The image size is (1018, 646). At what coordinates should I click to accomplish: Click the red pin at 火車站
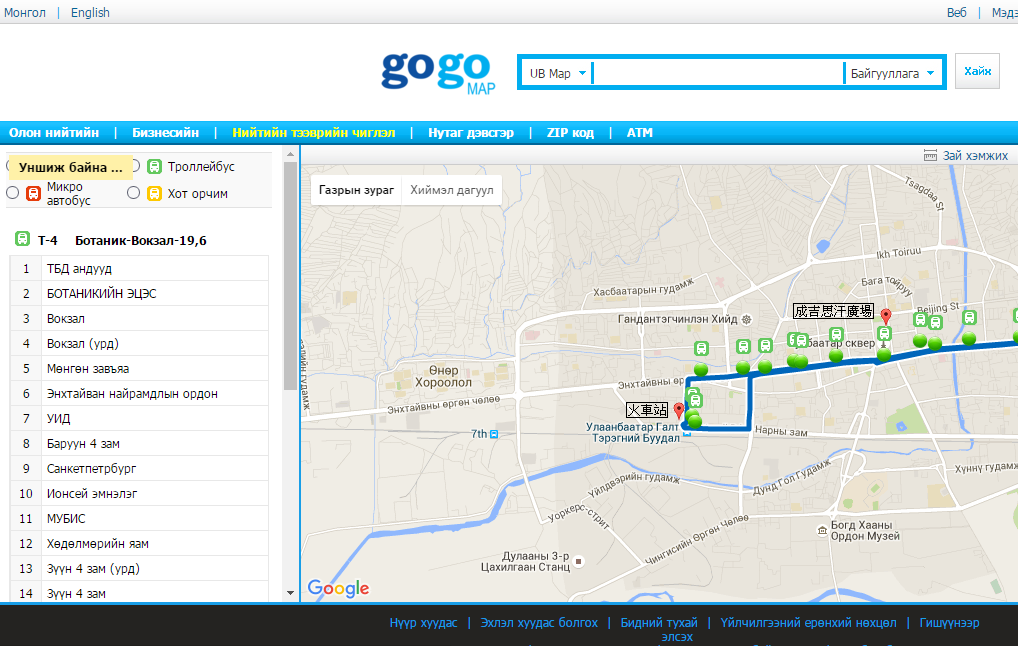tap(679, 410)
